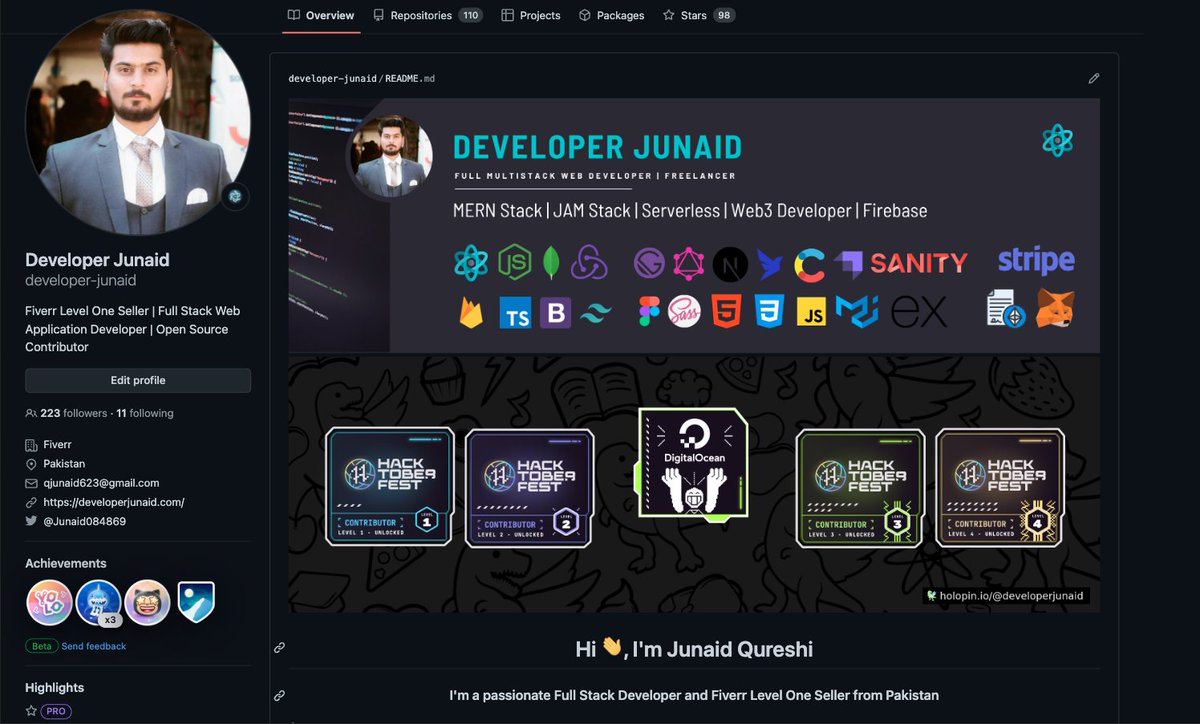The height and width of the screenshot is (724, 1200).
Task: Click the Send feedback link
Action: pos(94,646)
